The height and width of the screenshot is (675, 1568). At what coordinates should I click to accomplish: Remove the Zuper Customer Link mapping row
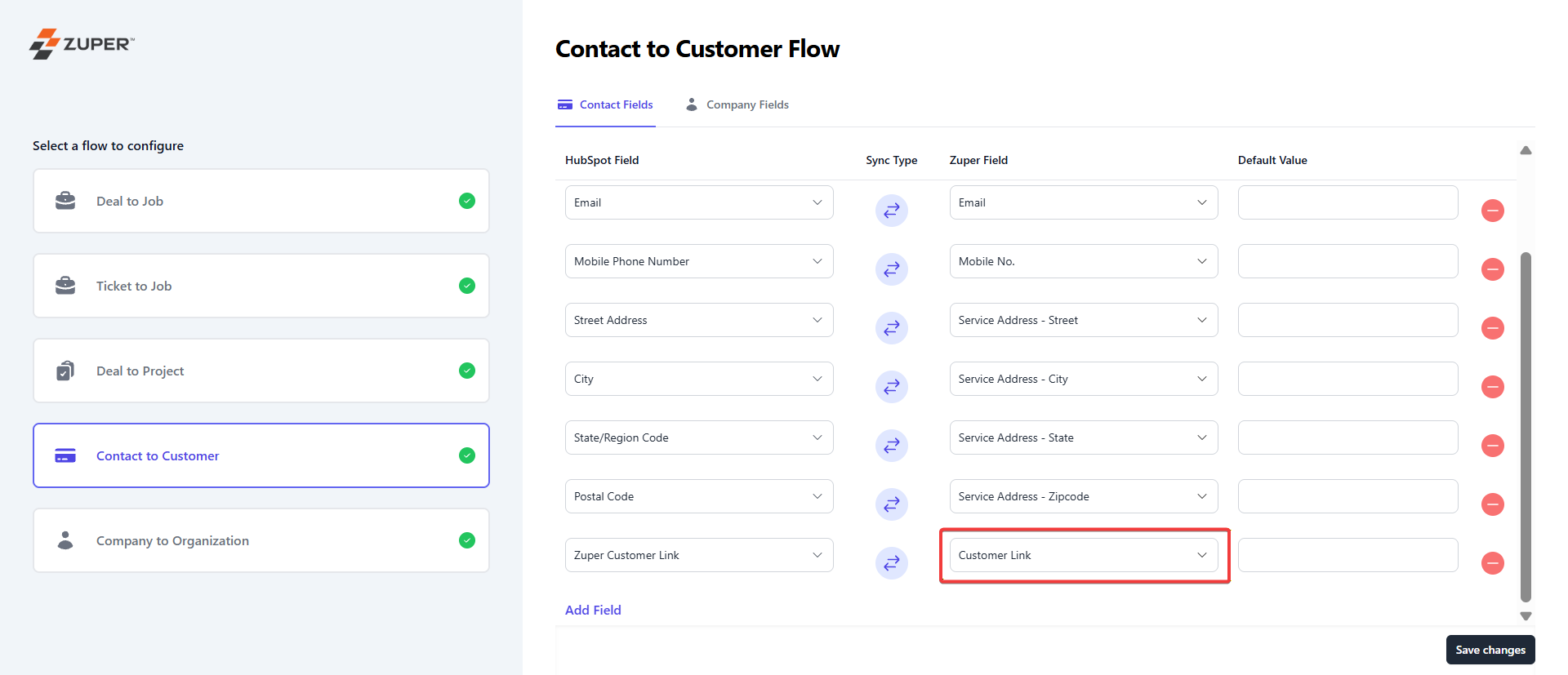point(1492,563)
